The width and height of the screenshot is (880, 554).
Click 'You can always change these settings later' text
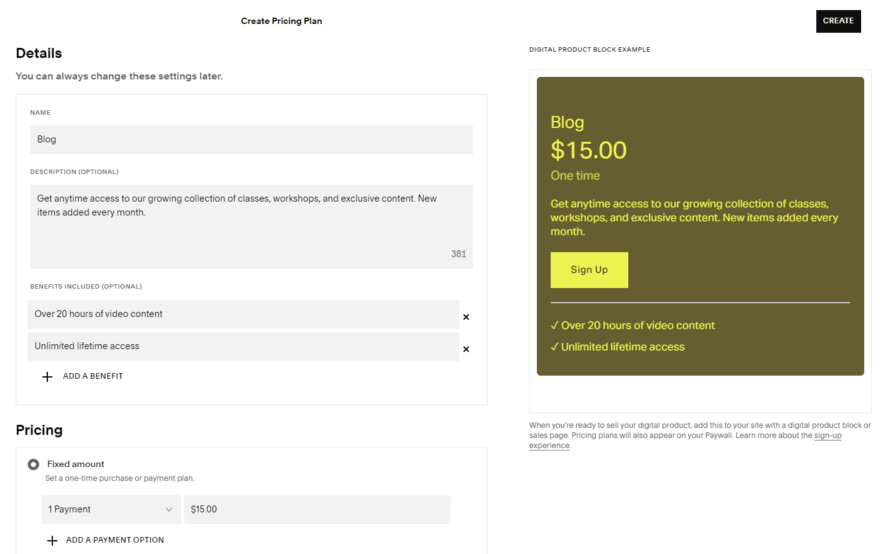click(119, 76)
